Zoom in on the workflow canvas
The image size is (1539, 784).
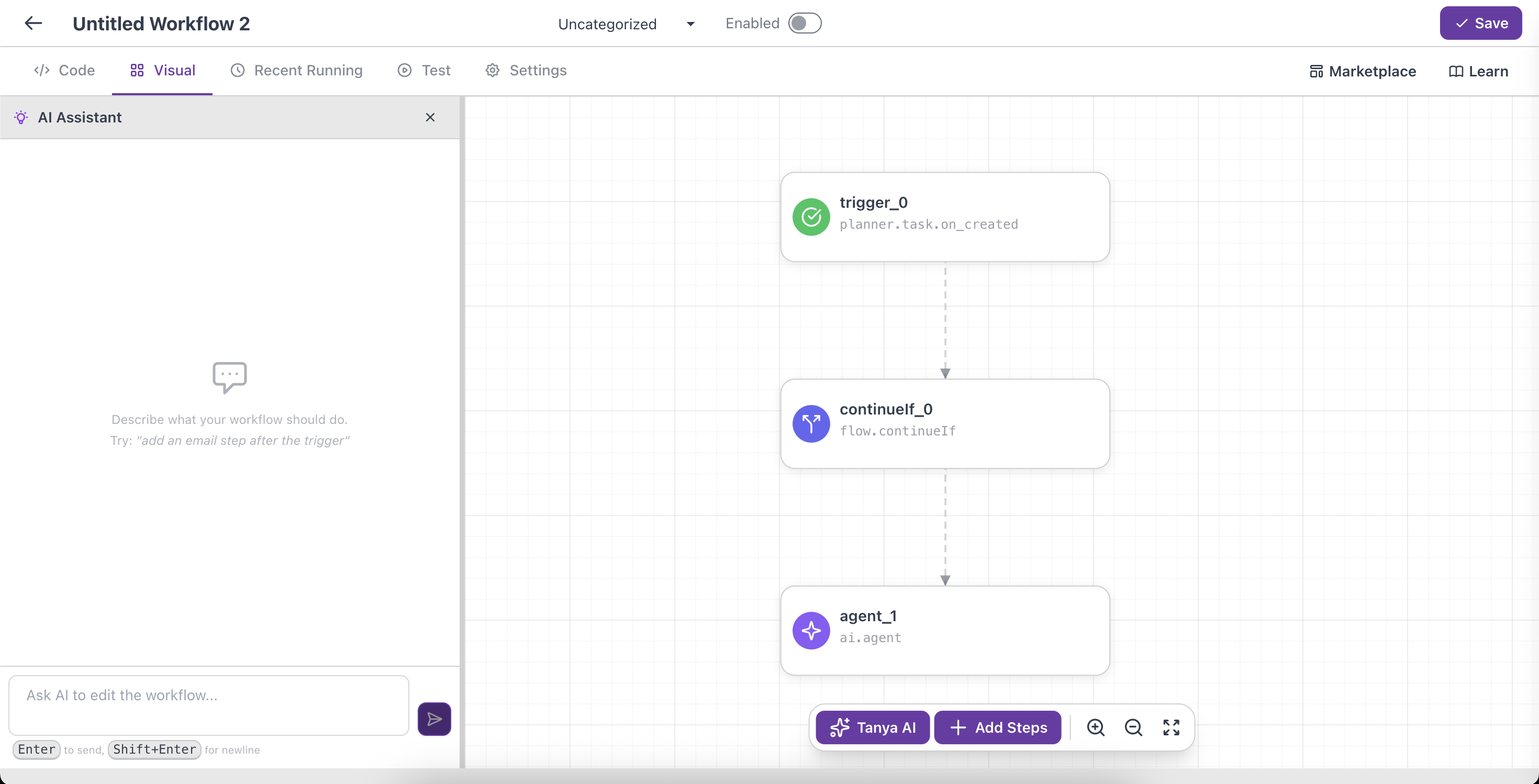coord(1096,727)
